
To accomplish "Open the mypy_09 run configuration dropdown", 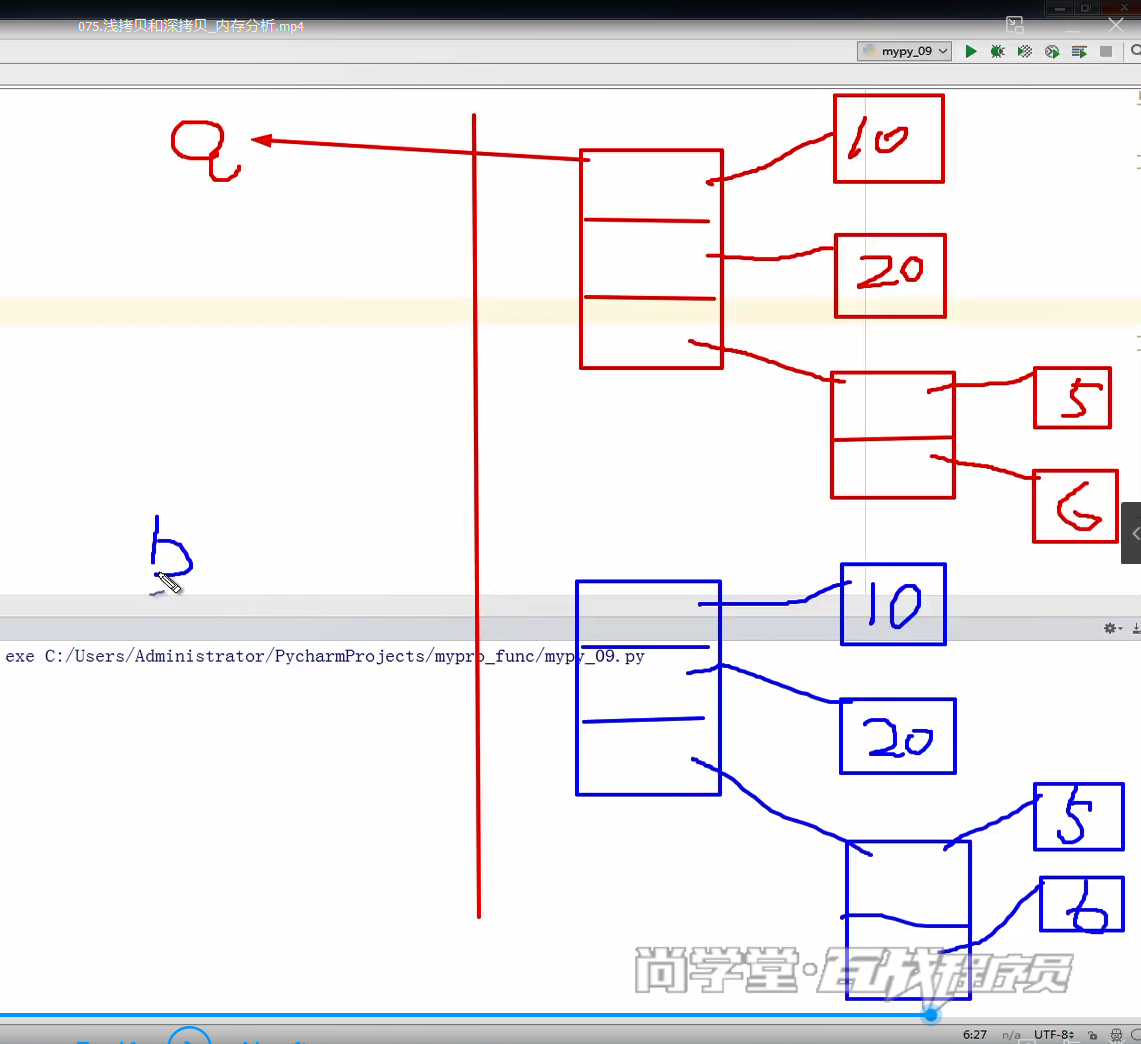I will pos(904,51).
